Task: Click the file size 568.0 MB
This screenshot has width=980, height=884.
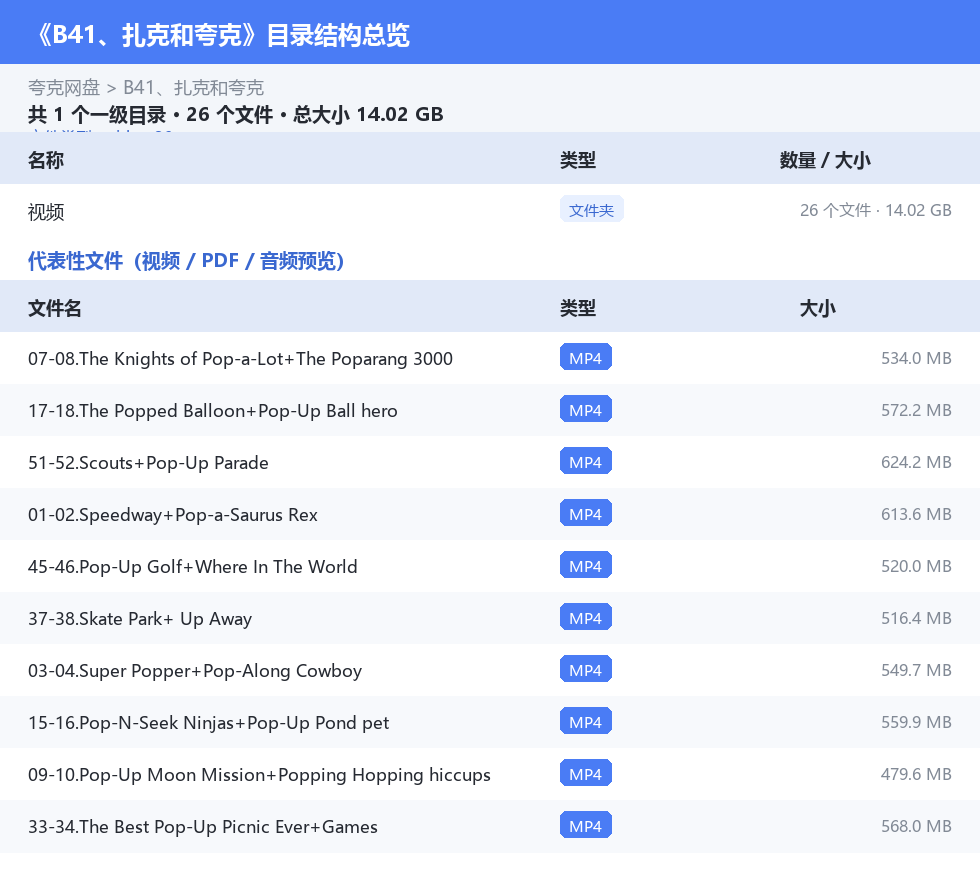Action: point(916,825)
